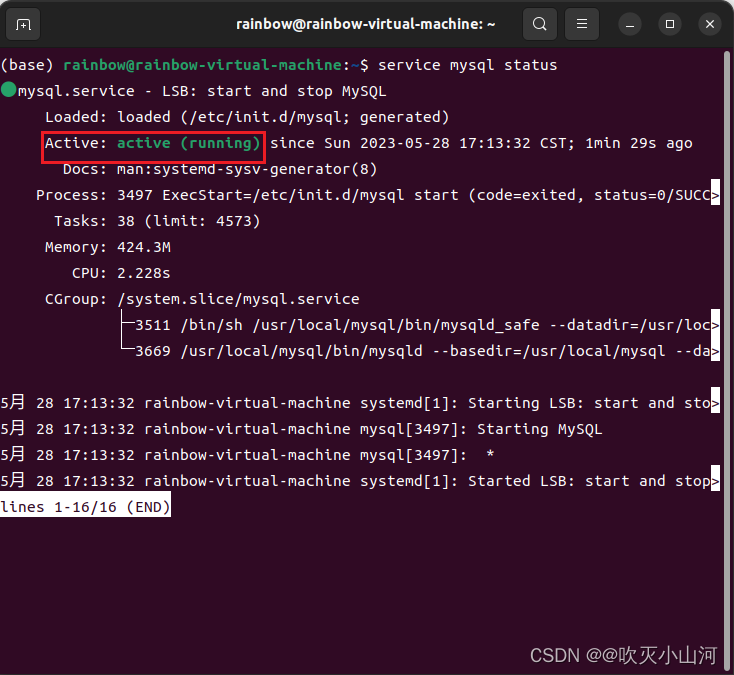Click the 'active (running)' status text
The image size is (734, 675).
(188, 143)
